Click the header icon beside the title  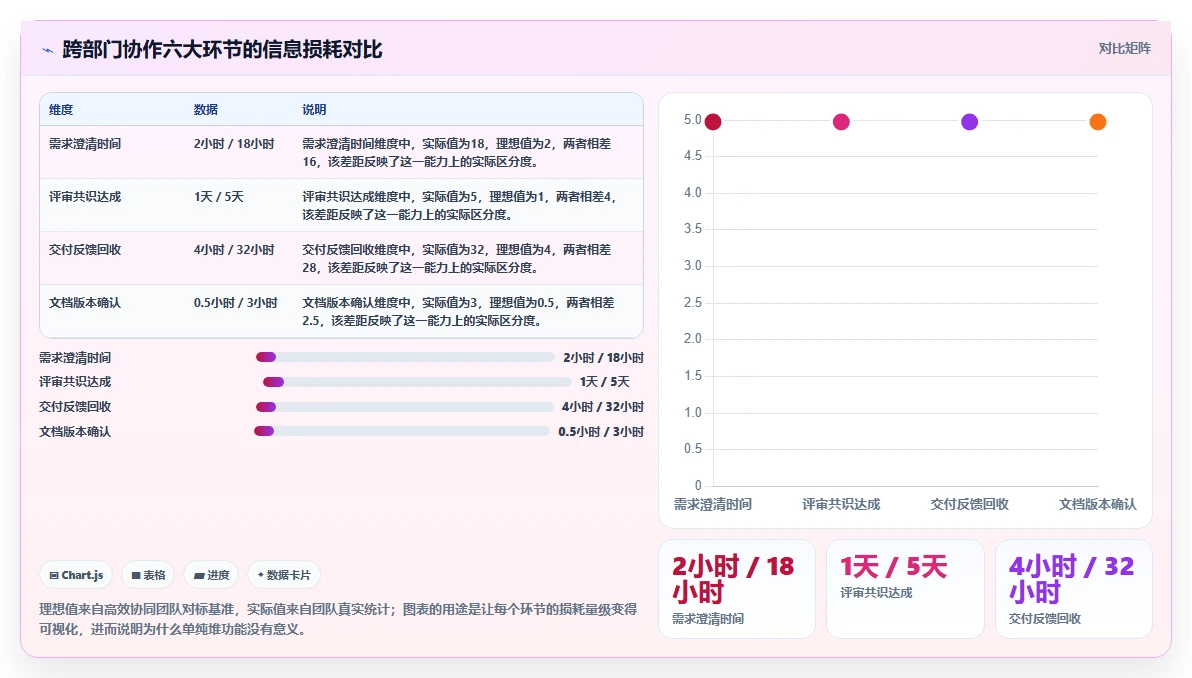point(47,50)
